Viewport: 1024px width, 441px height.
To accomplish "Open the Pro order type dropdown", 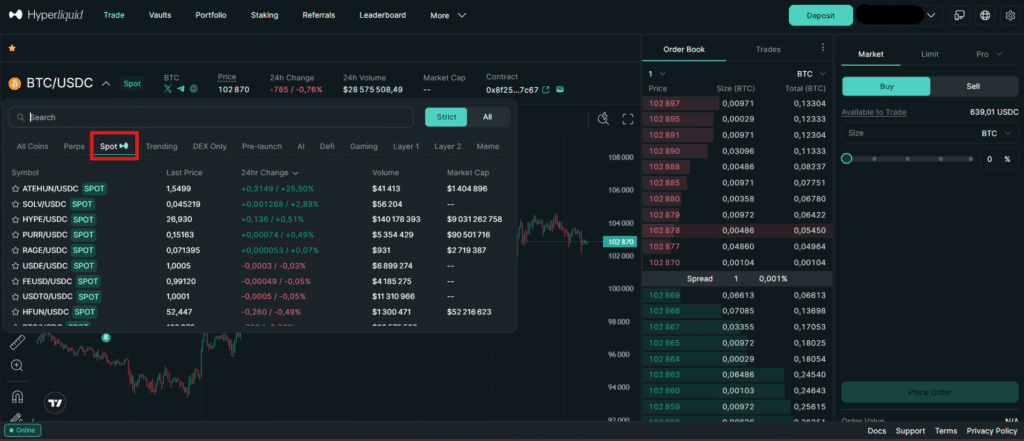I will 988,54.
